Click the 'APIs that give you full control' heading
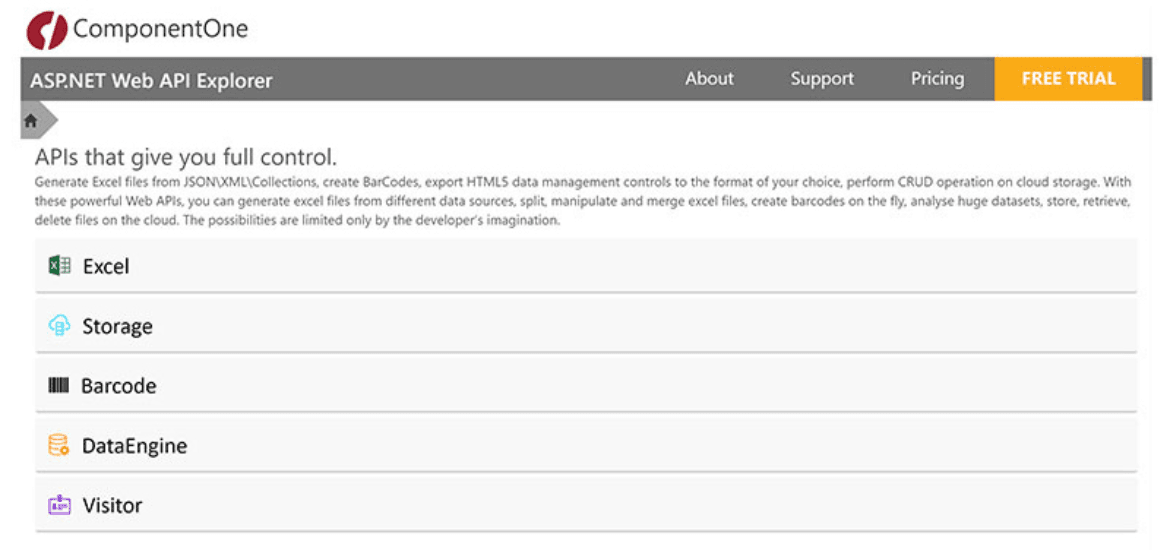 tap(186, 157)
